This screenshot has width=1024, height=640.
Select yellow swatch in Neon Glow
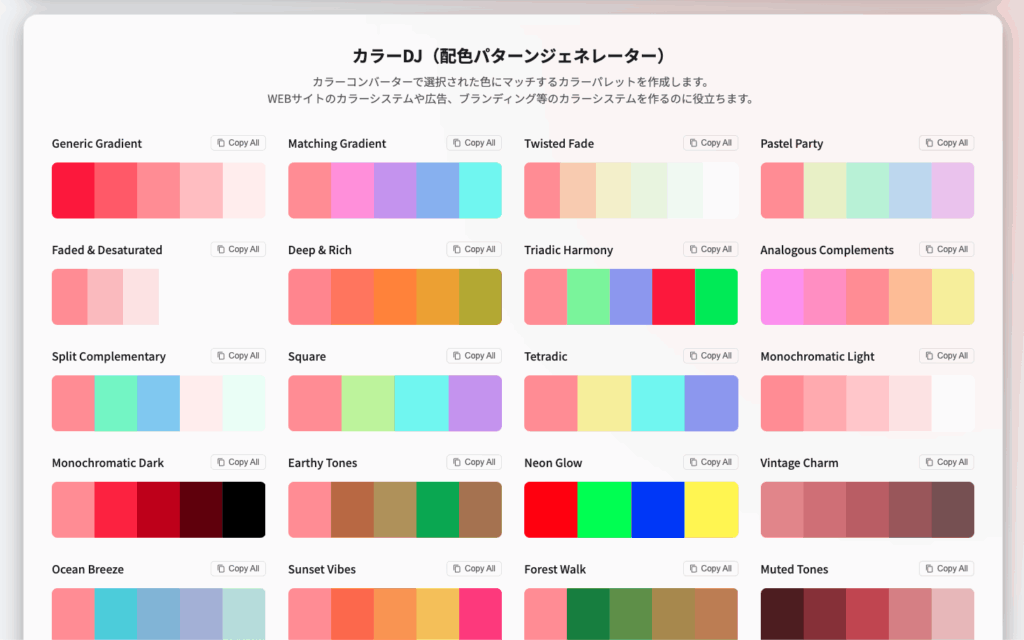(711, 509)
